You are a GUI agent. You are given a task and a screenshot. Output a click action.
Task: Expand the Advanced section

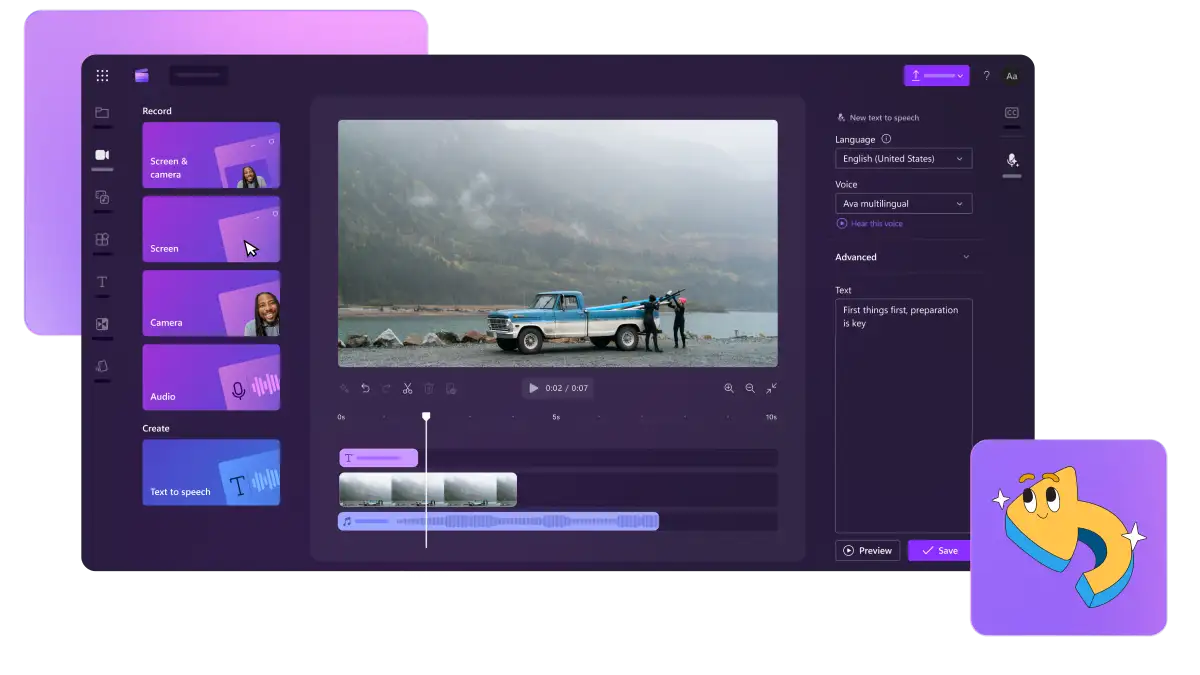(x=905, y=257)
